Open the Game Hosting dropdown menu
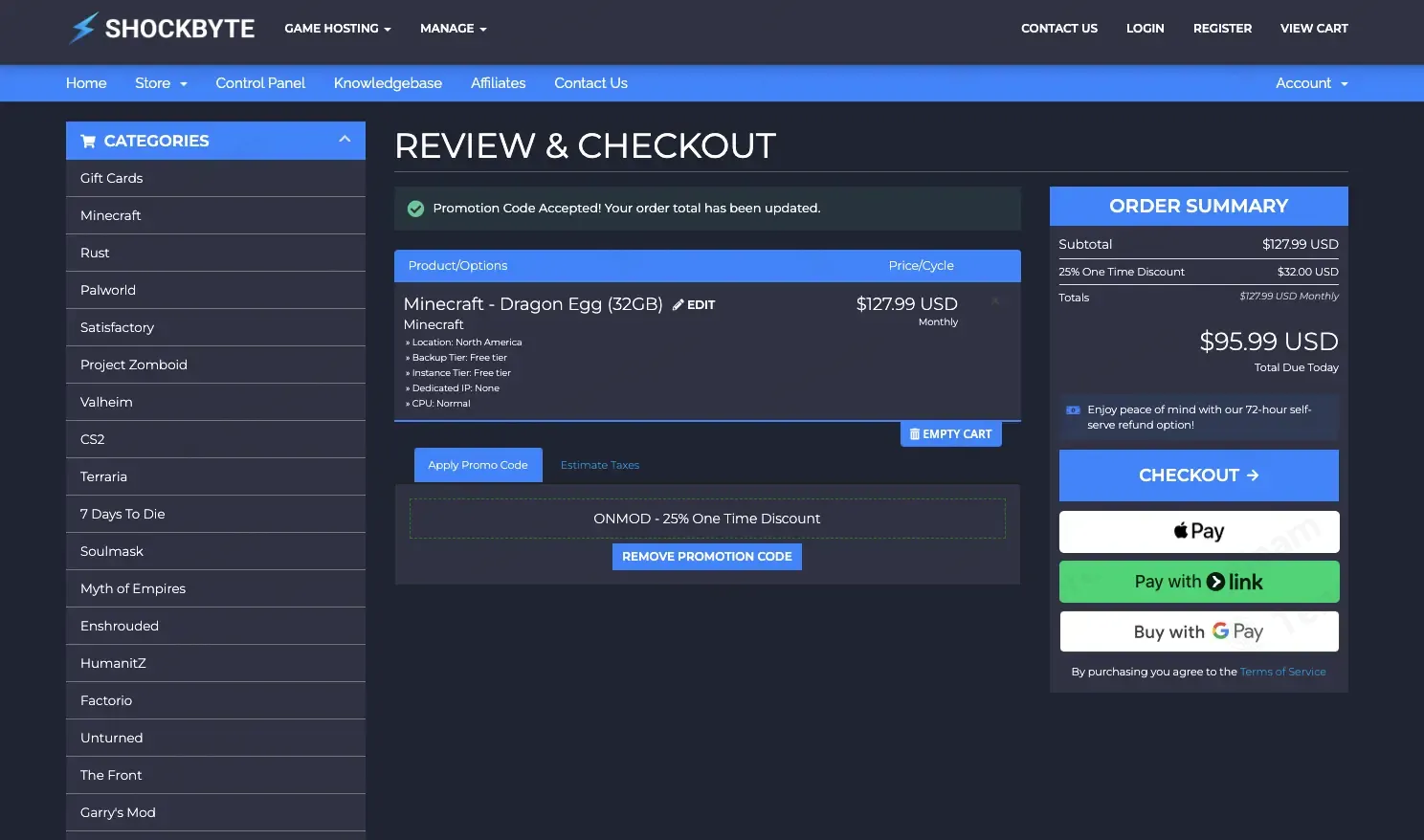This screenshot has width=1424, height=840. (338, 29)
